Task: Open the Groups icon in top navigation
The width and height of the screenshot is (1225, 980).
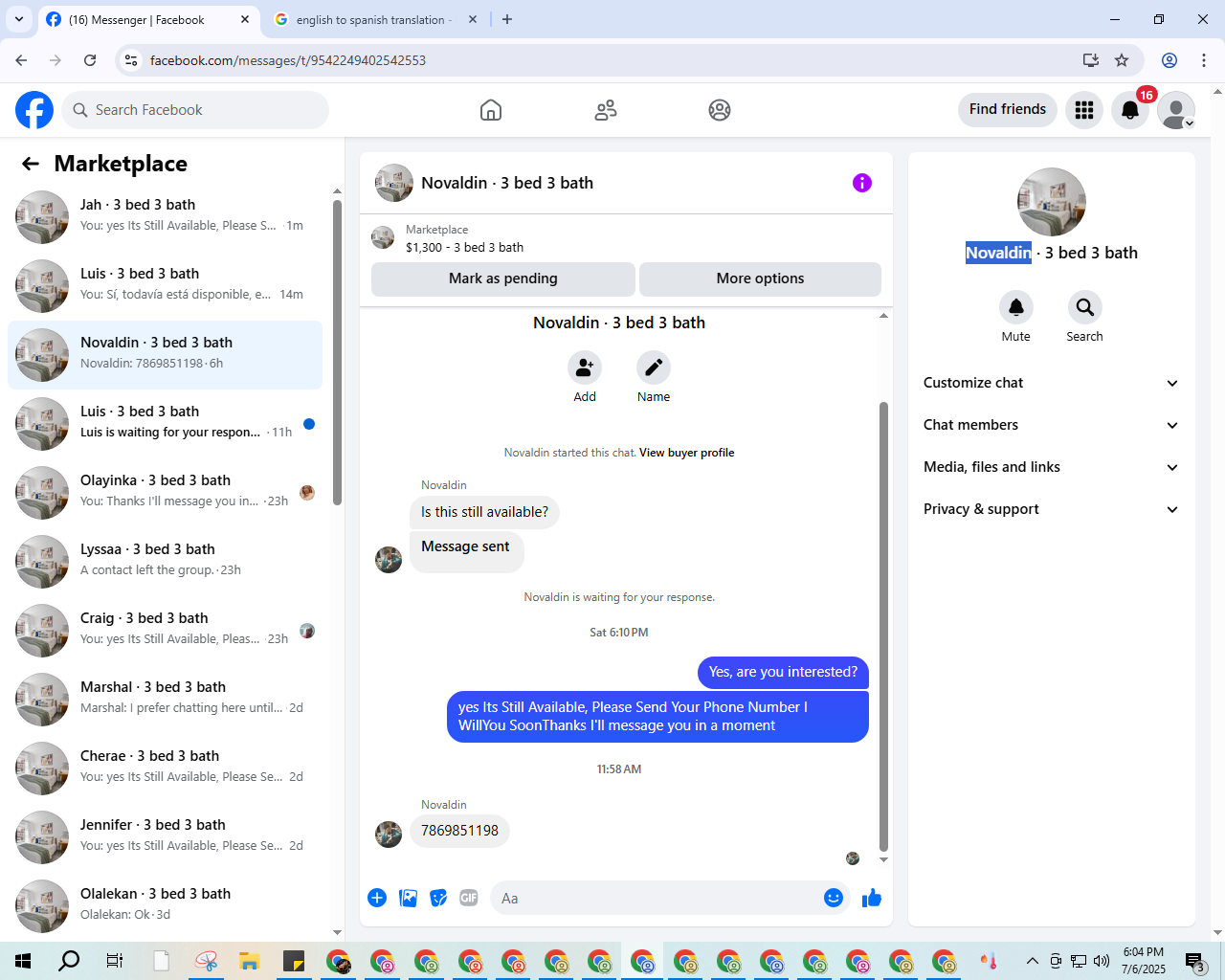Action: pyautogui.click(x=720, y=110)
